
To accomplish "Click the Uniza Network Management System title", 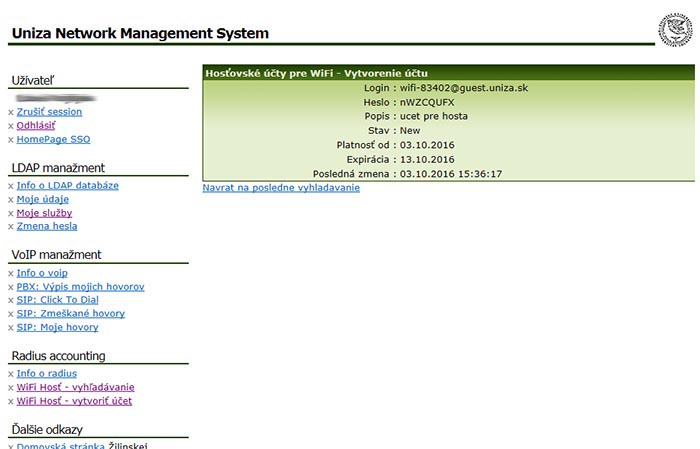I will coord(140,33).
